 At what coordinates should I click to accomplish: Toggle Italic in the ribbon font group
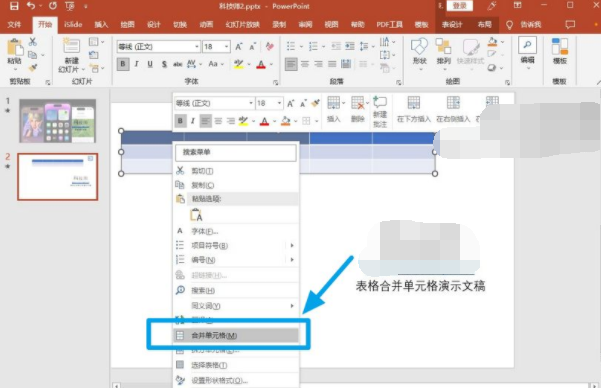136,64
